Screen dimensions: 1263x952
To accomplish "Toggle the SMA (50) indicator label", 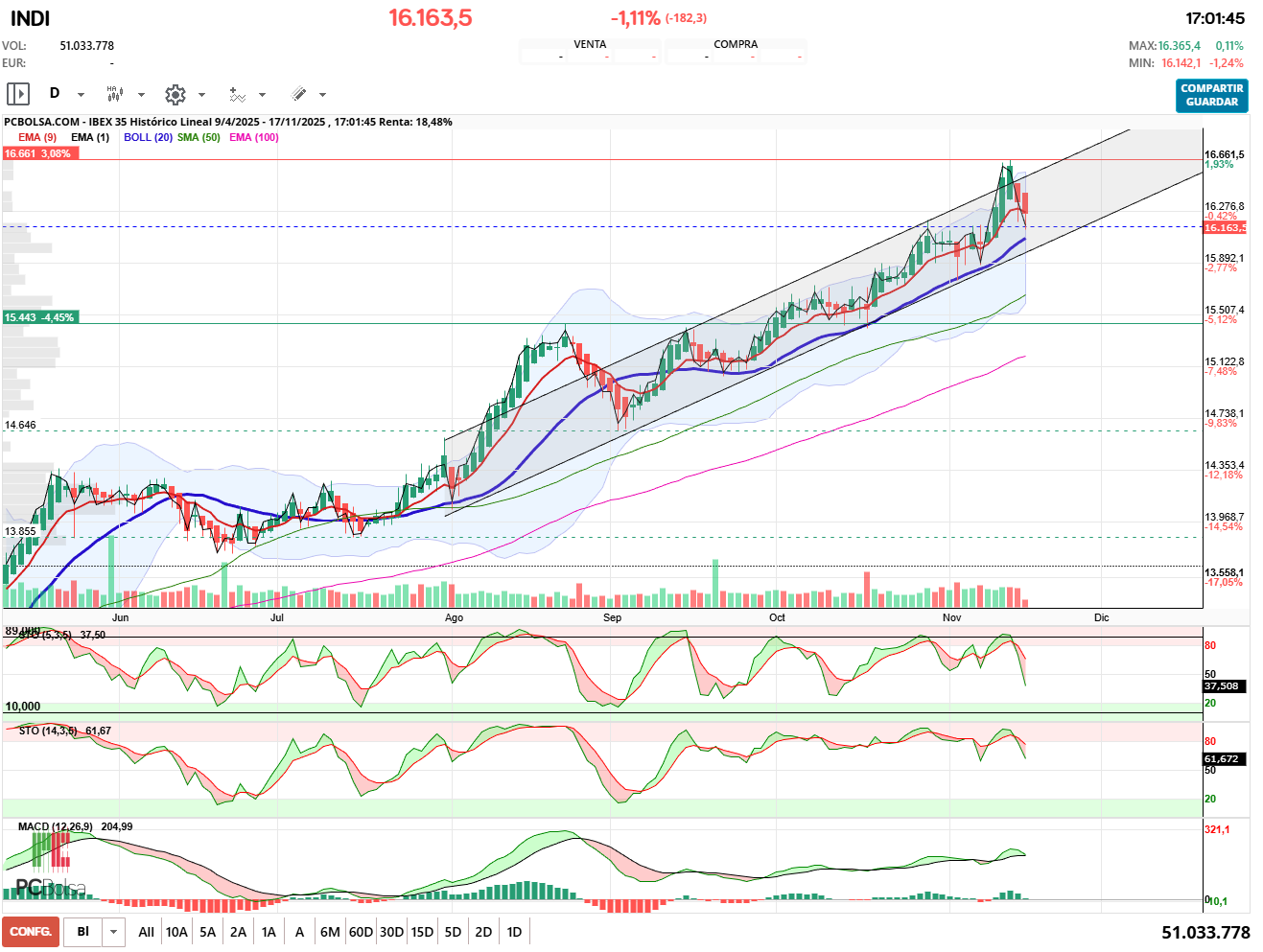I will [199, 137].
